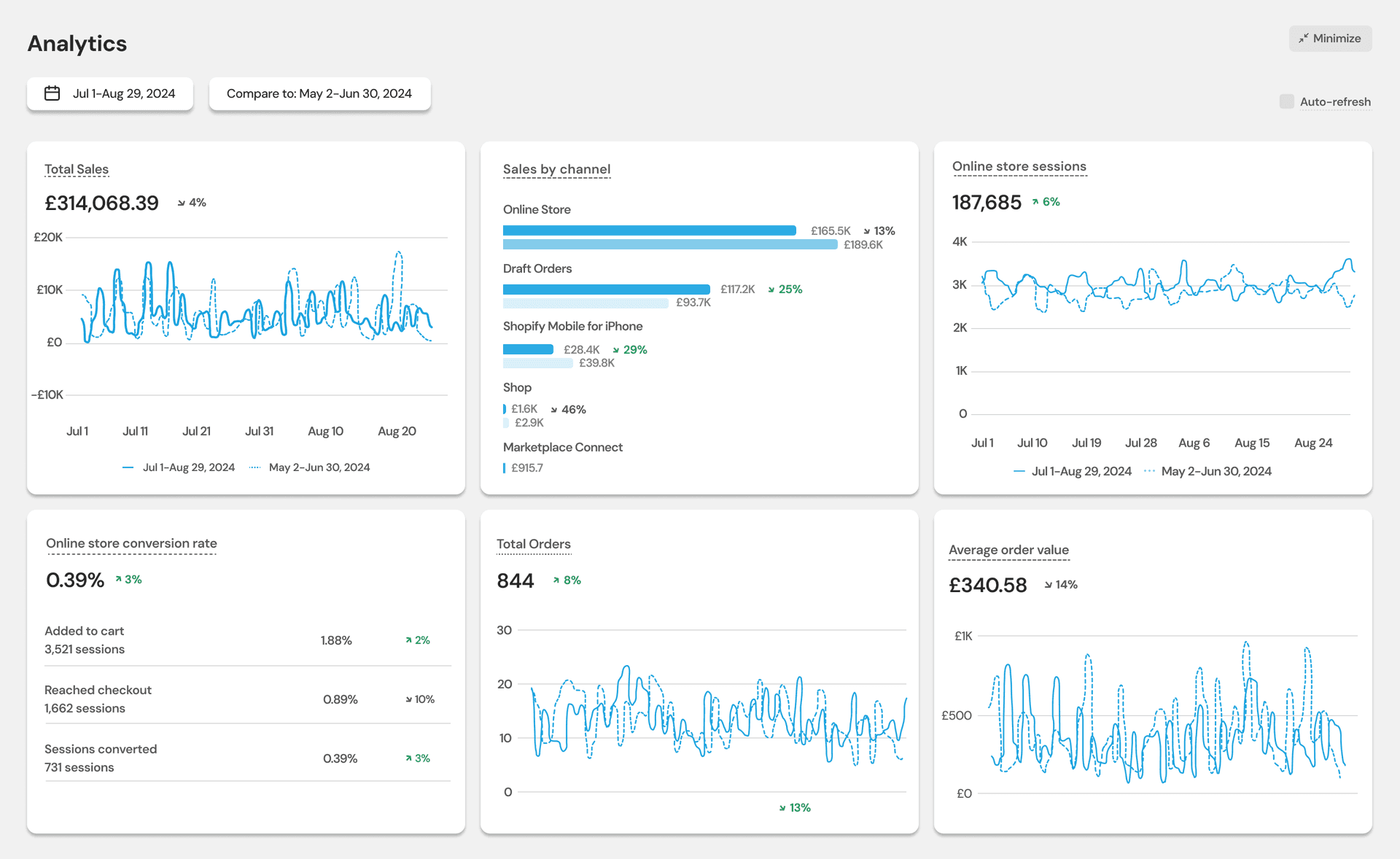Click the Minimize button
Image resolution: width=1400 pixels, height=859 pixels.
1330,39
